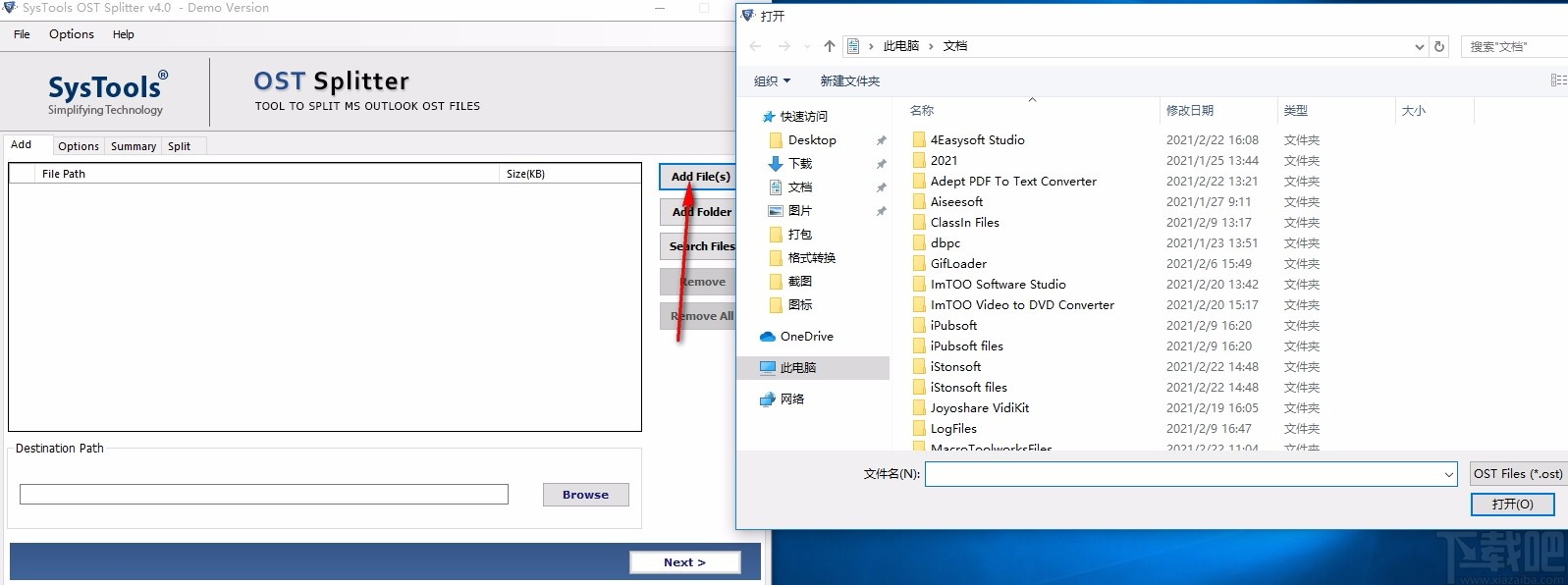The width and height of the screenshot is (1568, 585).
Task: Click the search documents box
Action: click(1512, 46)
